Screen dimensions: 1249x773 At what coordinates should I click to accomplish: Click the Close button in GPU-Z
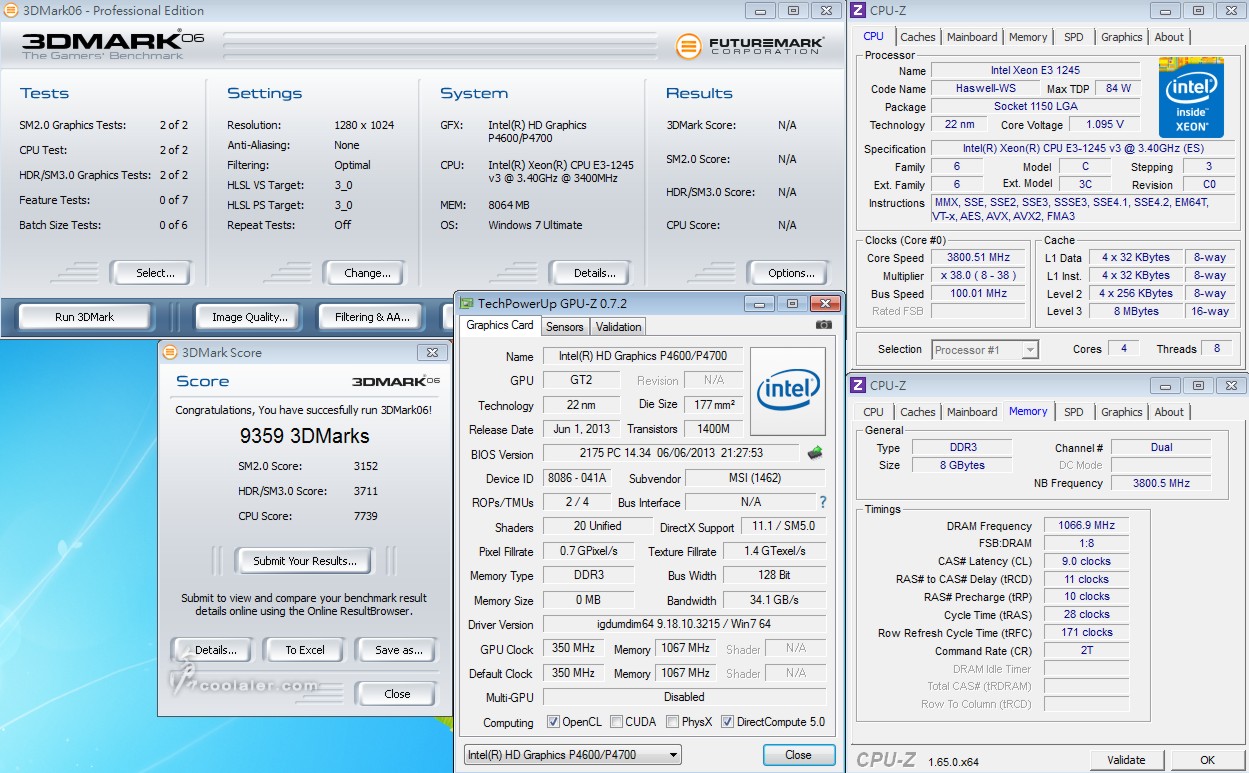(798, 755)
